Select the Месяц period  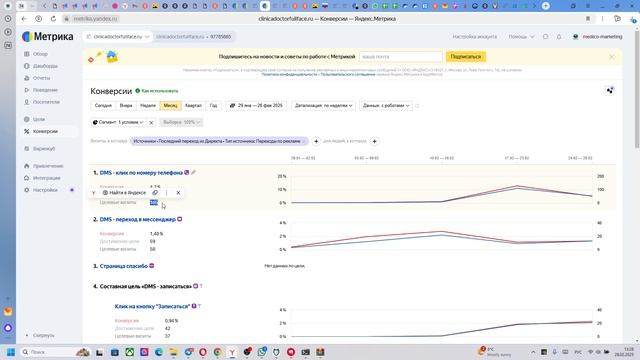170,105
